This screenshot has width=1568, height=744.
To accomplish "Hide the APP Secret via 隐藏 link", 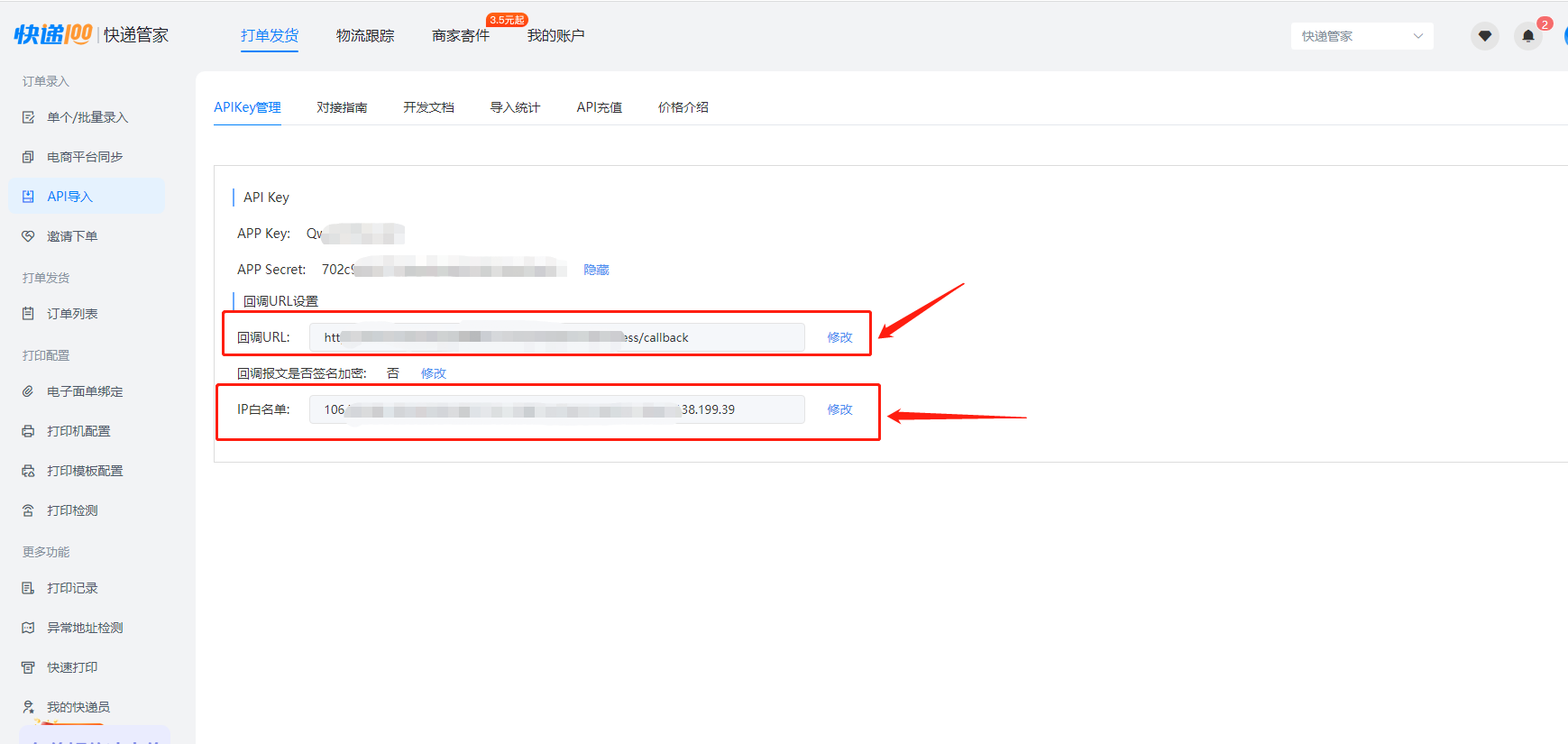I will 596,270.
